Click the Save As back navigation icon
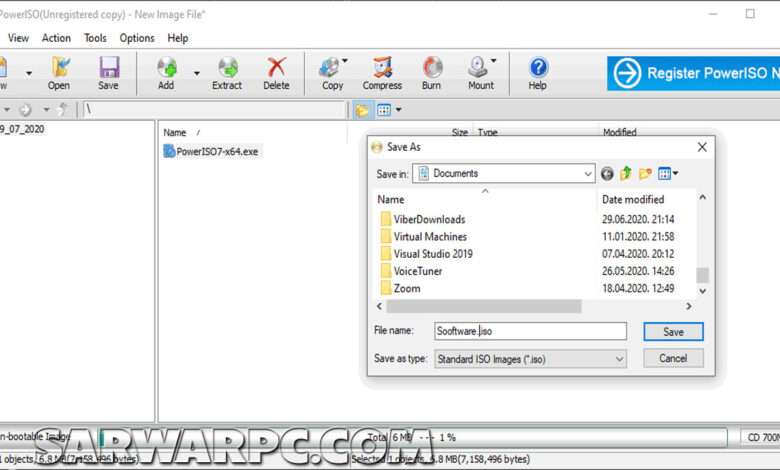780x470 pixels. pos(607,174)
